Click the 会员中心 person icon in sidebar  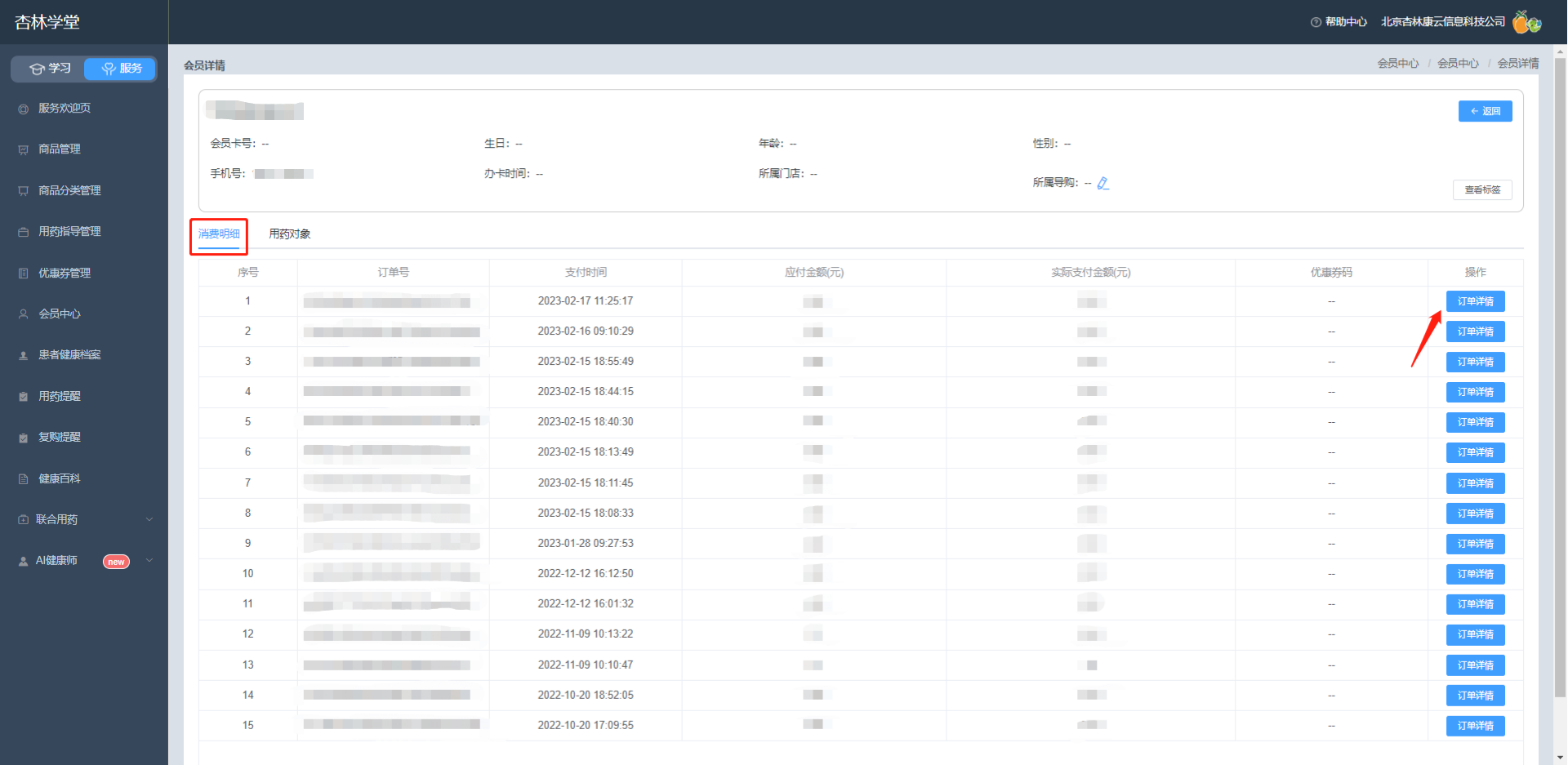pyautogui.click(x=23, y=314)
